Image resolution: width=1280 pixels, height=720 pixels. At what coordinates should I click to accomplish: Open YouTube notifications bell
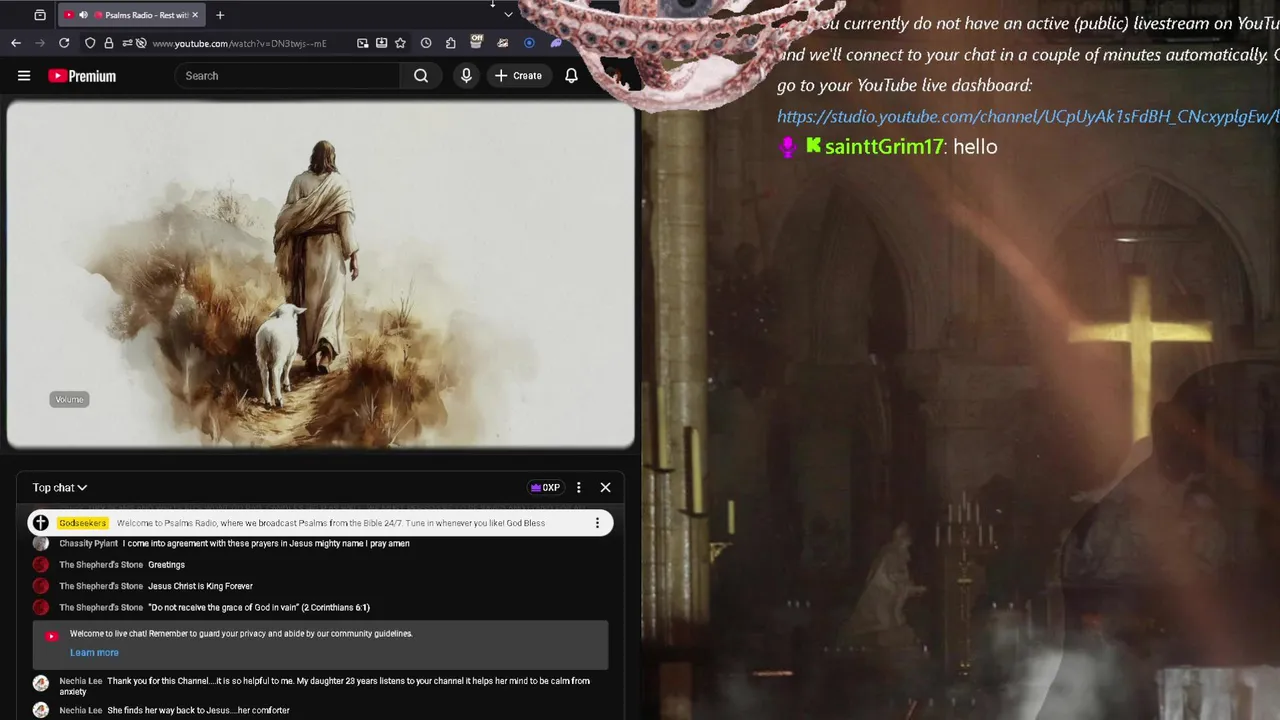[x=571, y=76]
